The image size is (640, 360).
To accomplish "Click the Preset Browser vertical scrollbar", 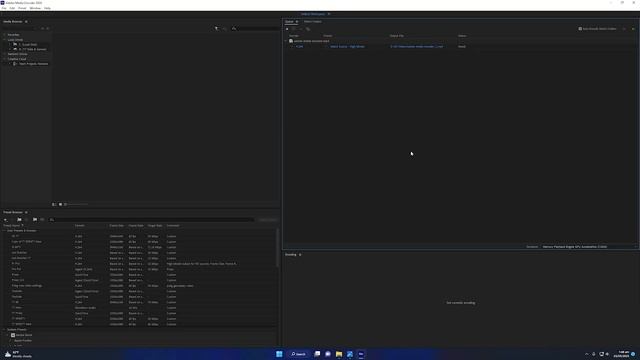I will (278, 248).
